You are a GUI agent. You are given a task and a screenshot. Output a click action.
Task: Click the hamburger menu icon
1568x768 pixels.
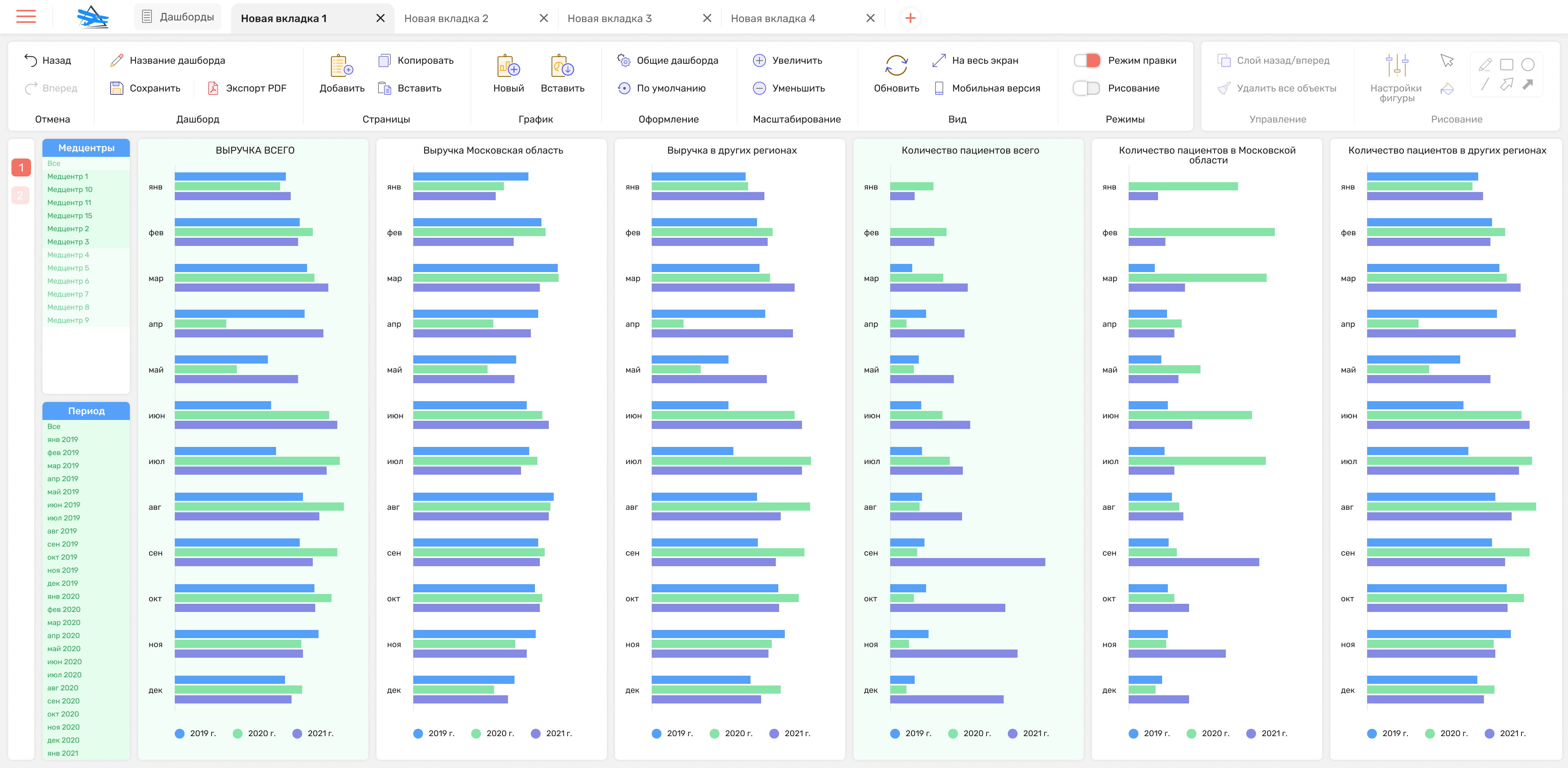pyautogui.click(x=26, y=17)
